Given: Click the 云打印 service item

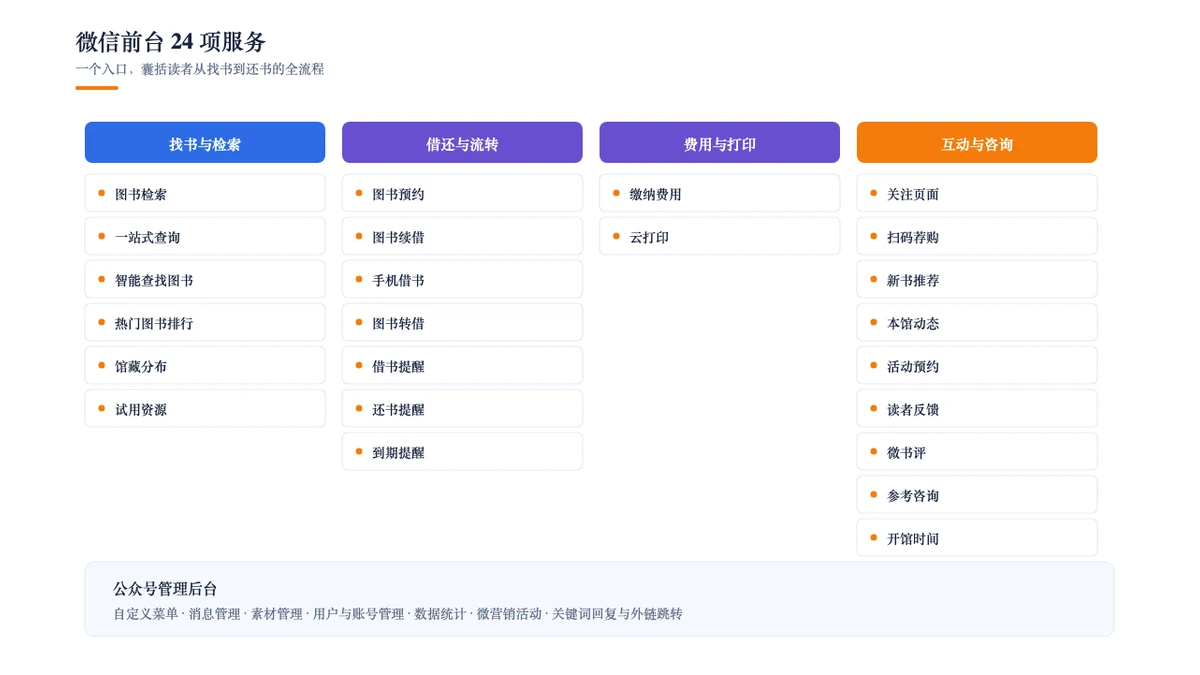Looking at the screenshot, I should [x=719, y=237].
